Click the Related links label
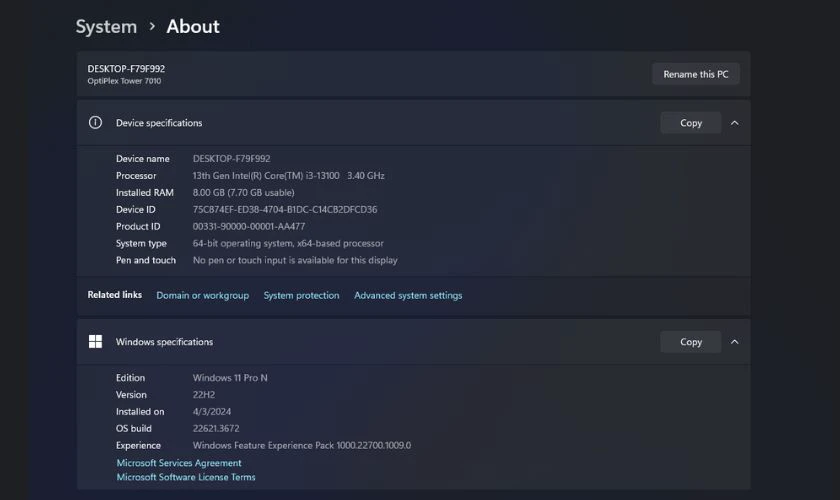The image size is (840, 500). (x=115, y=295)
